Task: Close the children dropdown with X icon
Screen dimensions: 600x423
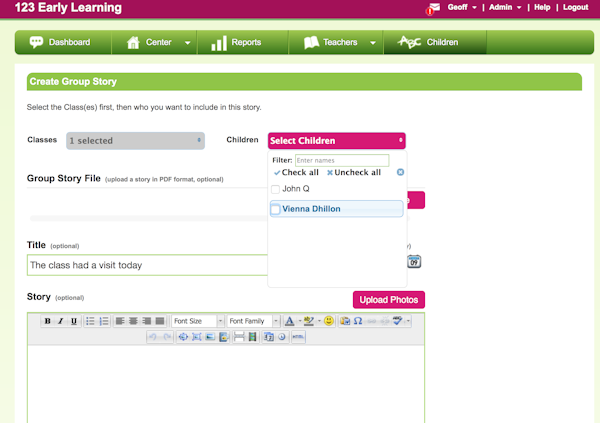Action: tap(400, 173)
